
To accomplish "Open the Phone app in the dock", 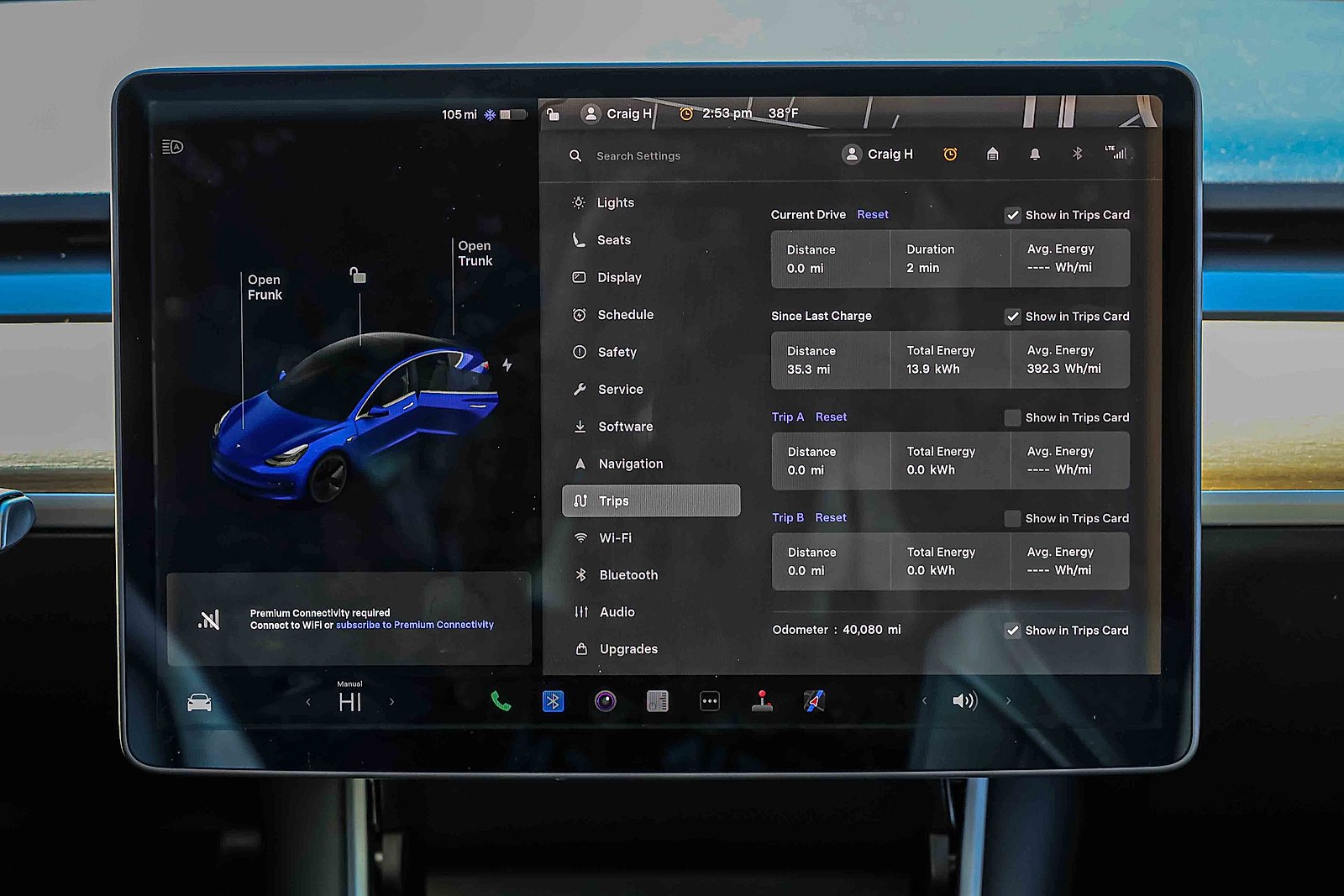I will 501,701.
